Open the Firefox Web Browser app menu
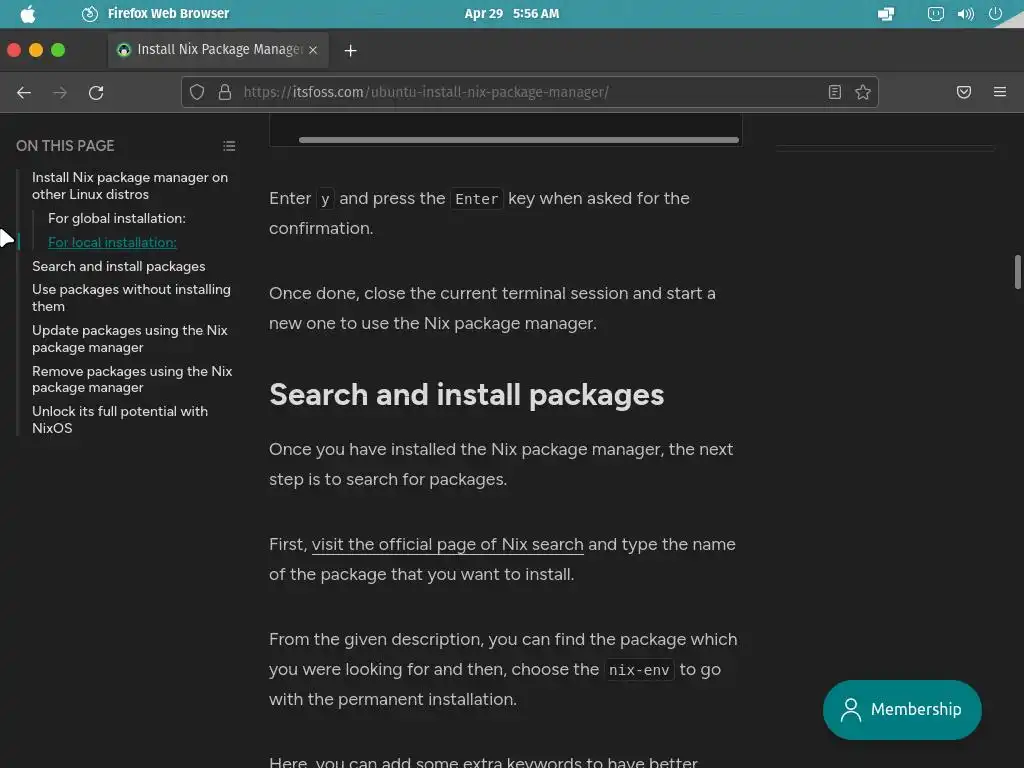Image resolution: width=1024 pixels, height=768 pixels. 168,13
